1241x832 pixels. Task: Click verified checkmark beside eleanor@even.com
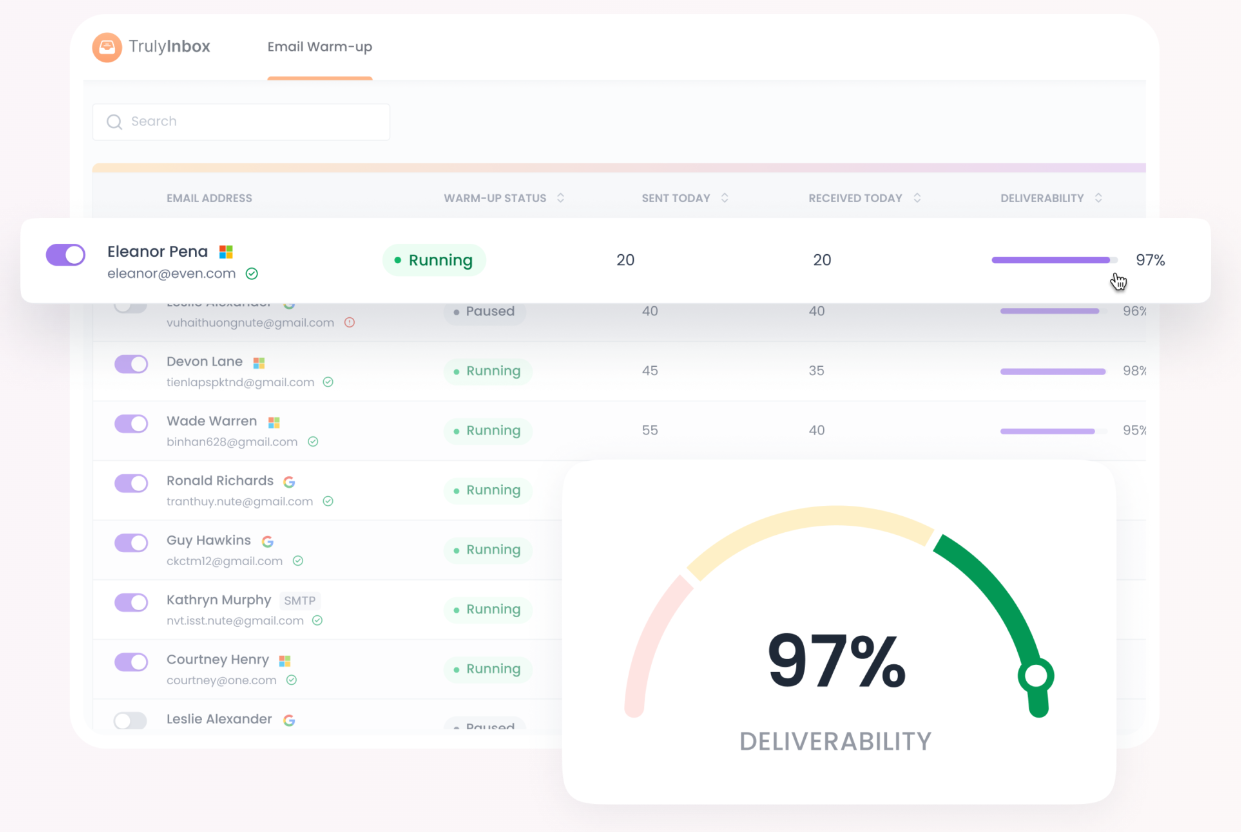tap(252, 274)
